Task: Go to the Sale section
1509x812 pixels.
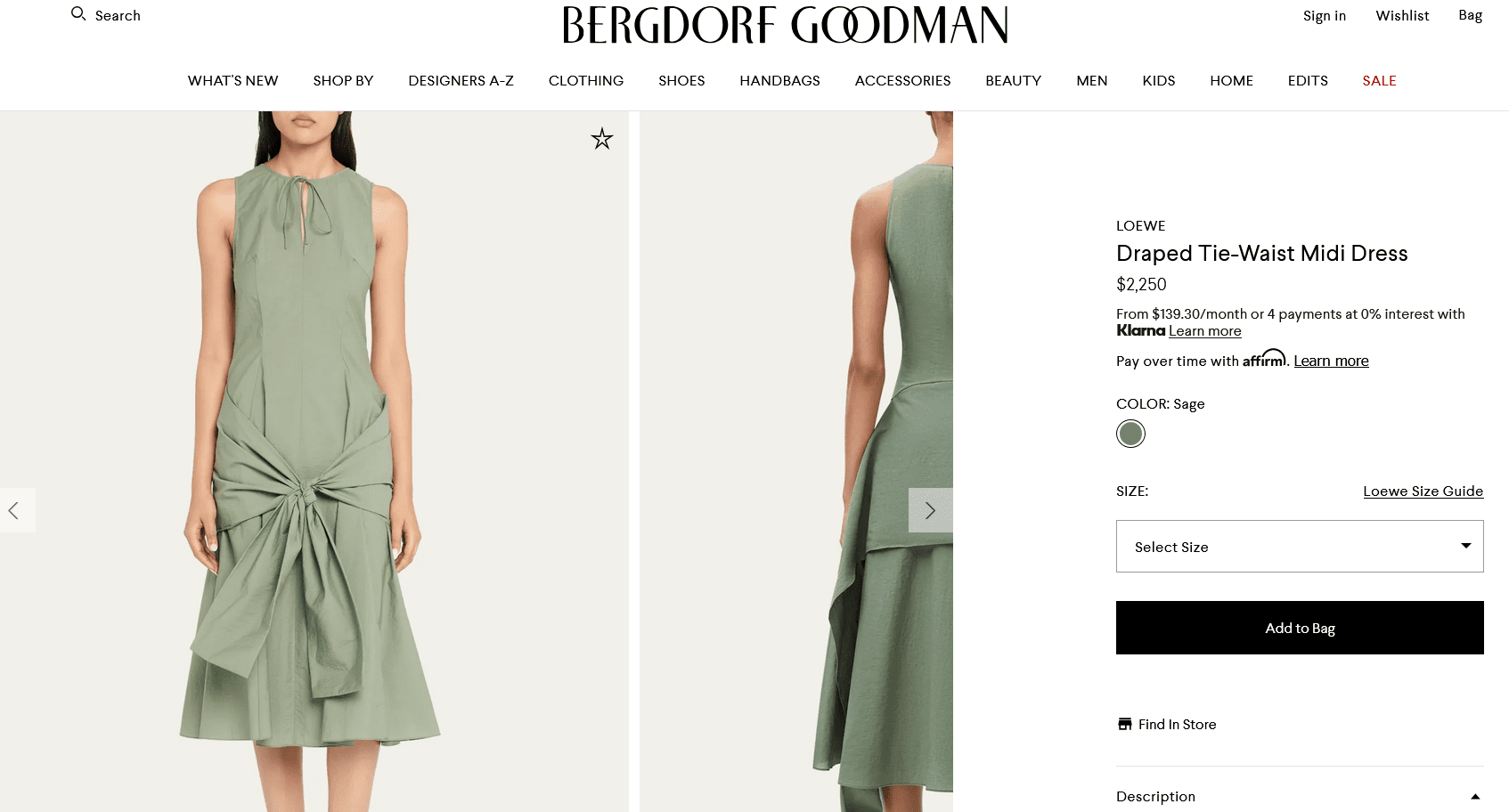Action: pos(1379,80)
